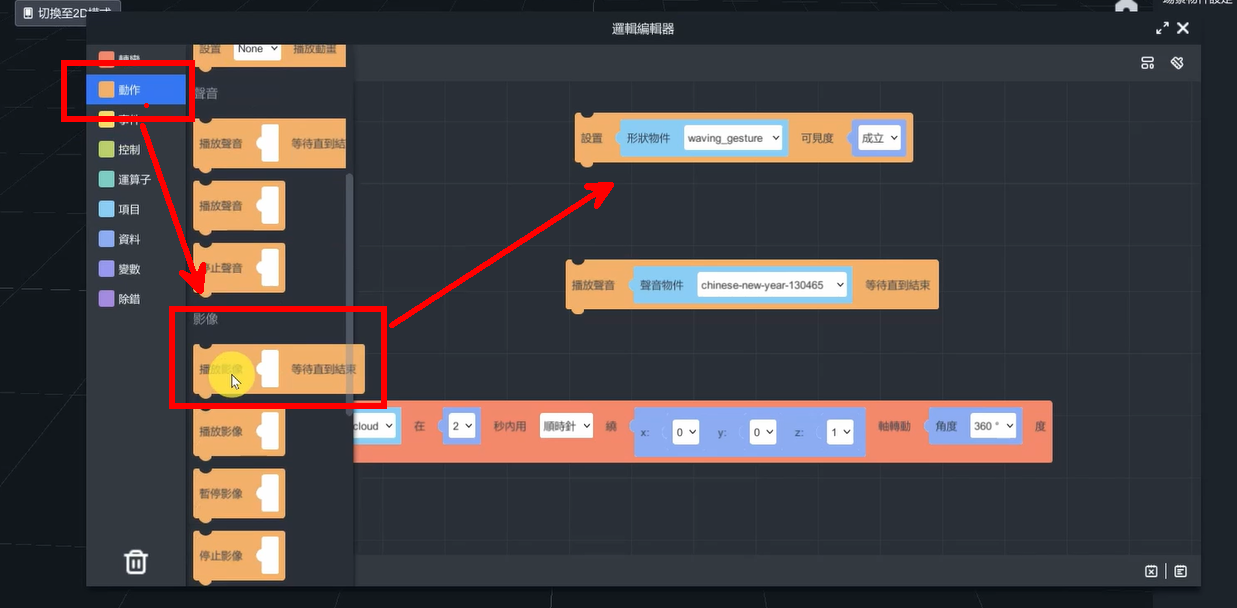Click the clean-up brush icon in toolbar
The width and height of the screenshot is (1237, 608).
click(x=1177, y=63)
